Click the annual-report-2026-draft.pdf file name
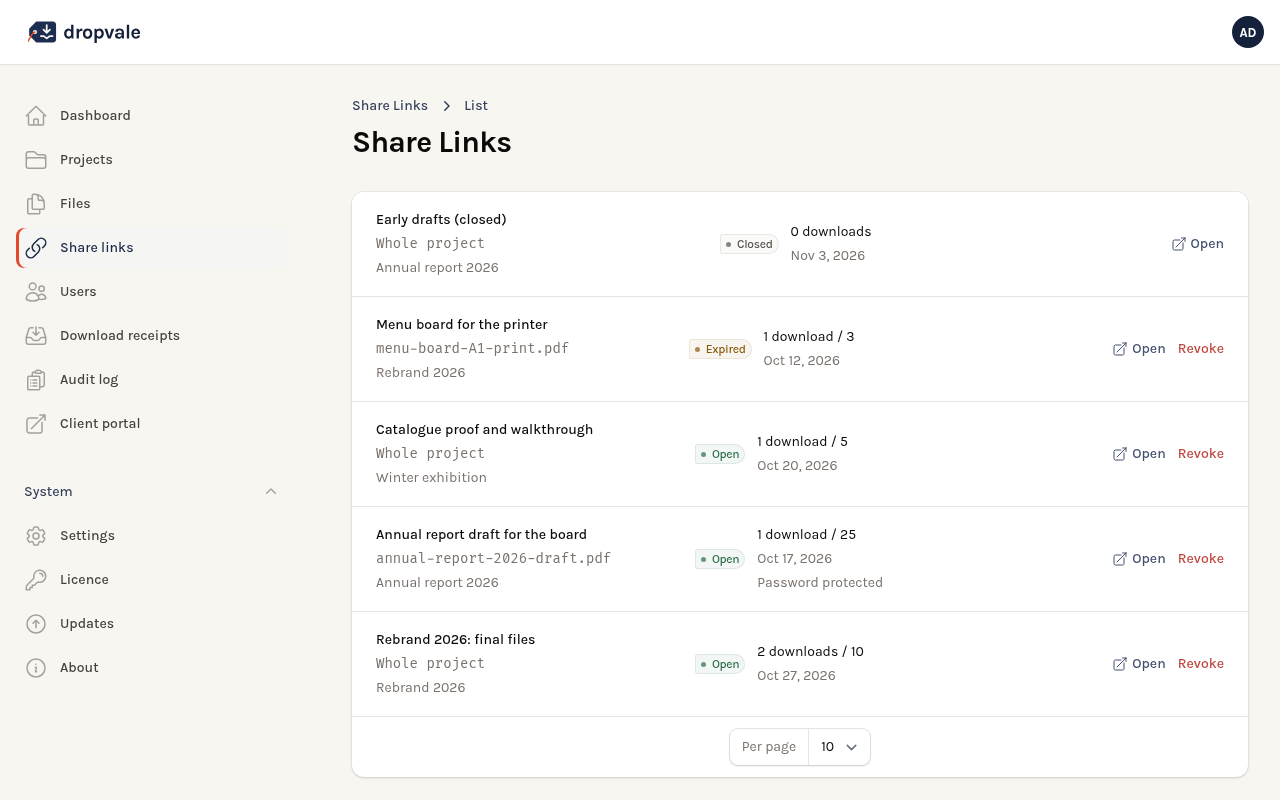 click(493, 559)
